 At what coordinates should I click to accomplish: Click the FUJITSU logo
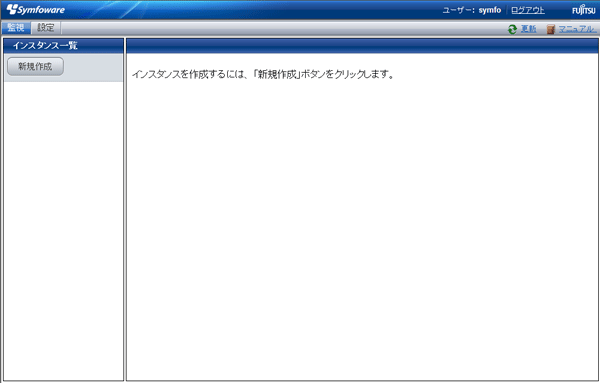(x=584, y=10)
